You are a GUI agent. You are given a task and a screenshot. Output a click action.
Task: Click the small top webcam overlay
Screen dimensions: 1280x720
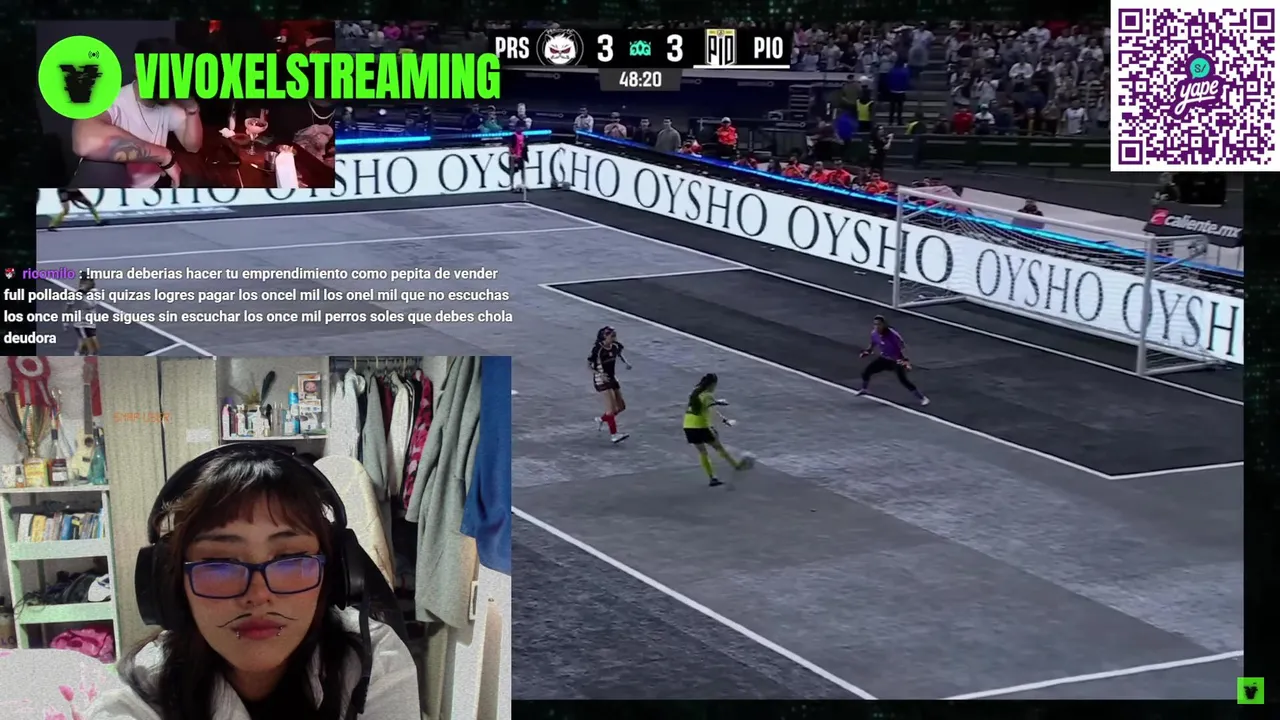[x=186, y=104]
